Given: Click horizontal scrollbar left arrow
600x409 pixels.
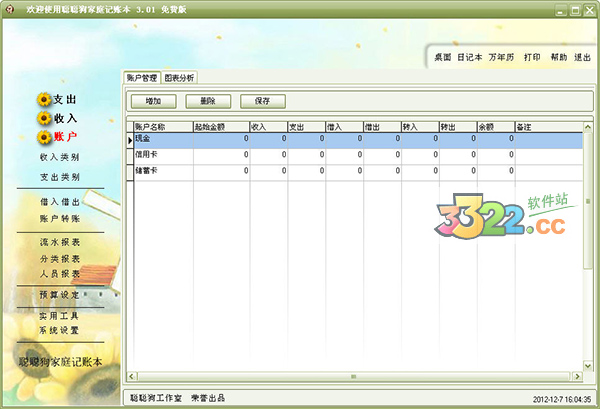Looking at the screenshot, I should [x=132, y=376].
